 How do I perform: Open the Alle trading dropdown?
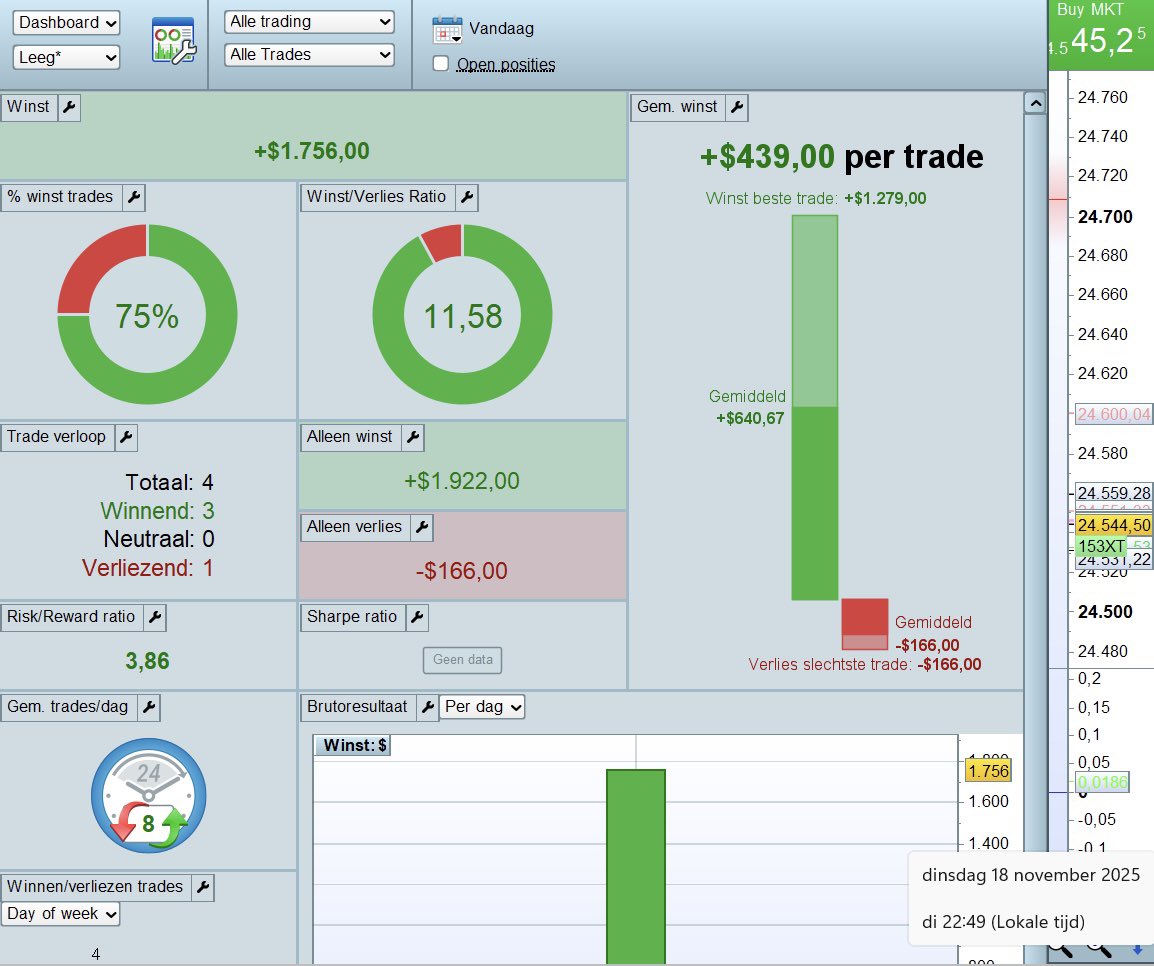[x=309, y=22]
